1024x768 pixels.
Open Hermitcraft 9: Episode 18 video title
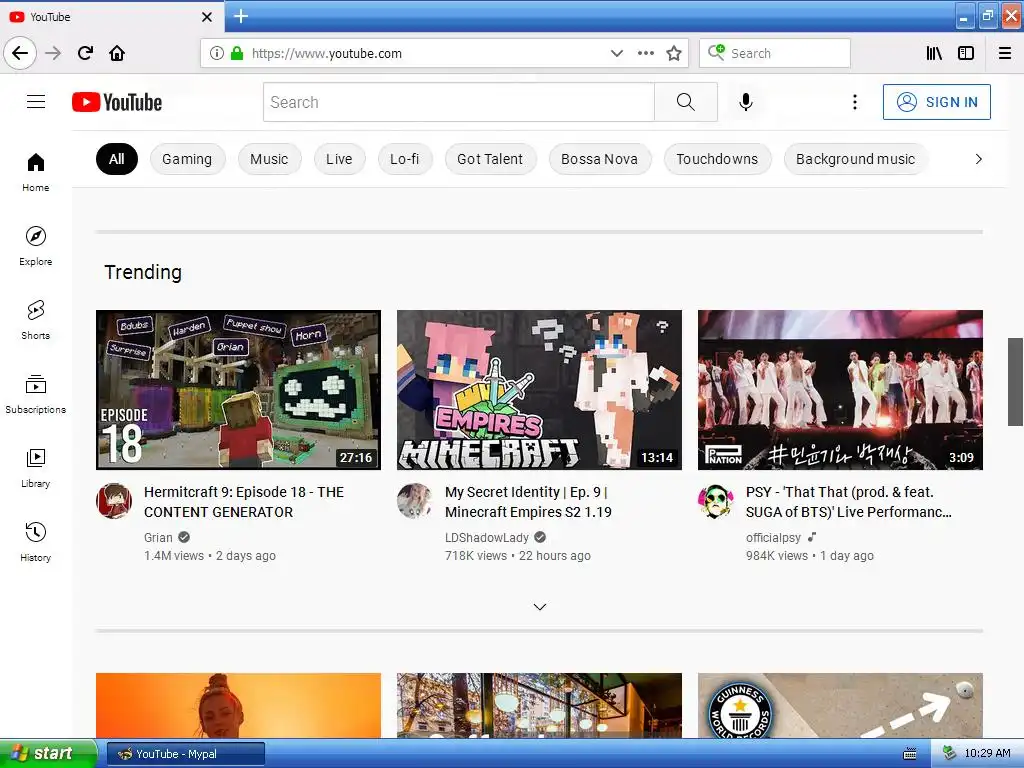point(244,502)
